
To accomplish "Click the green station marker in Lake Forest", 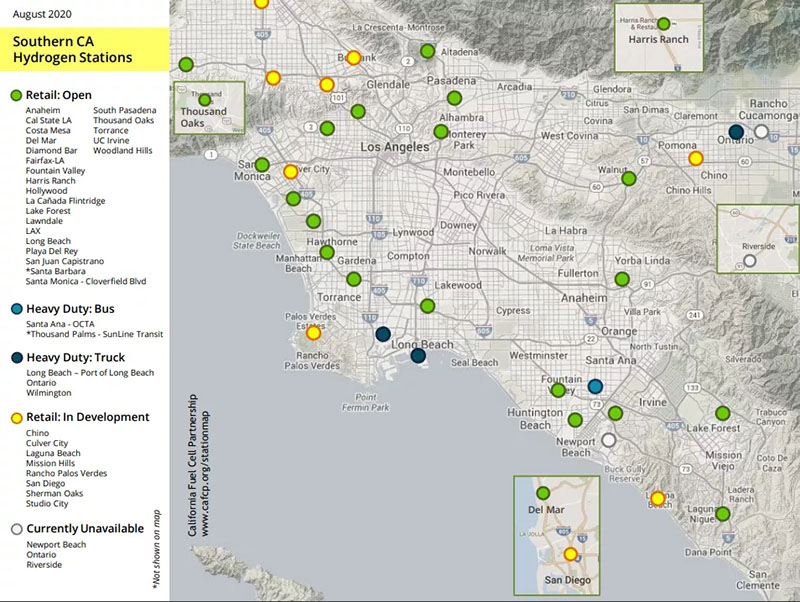I will tap(723, 413).
